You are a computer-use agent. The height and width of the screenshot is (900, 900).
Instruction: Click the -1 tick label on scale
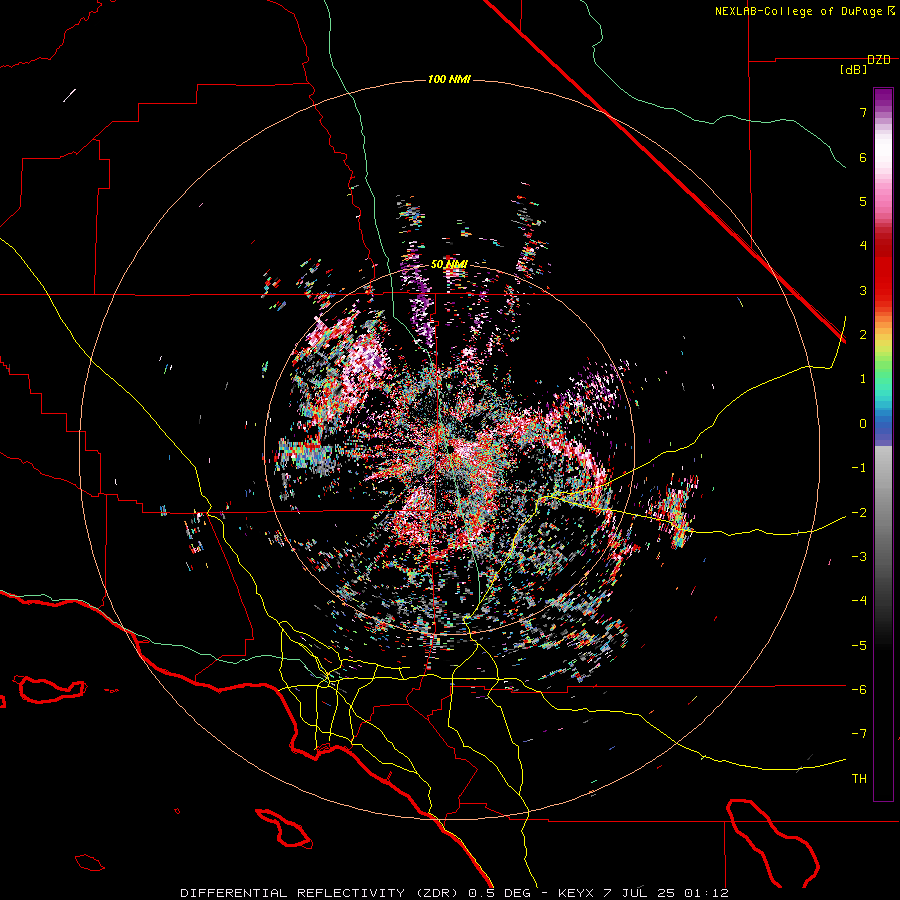[859, 468]
